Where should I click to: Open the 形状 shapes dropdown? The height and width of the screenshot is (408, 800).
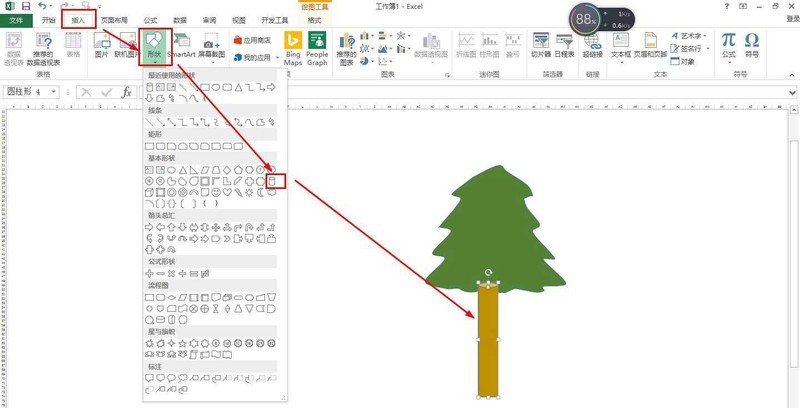point(155,47)
